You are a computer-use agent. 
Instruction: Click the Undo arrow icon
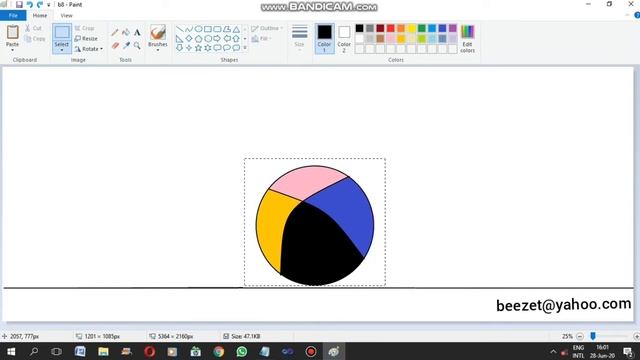coord(29,4)
